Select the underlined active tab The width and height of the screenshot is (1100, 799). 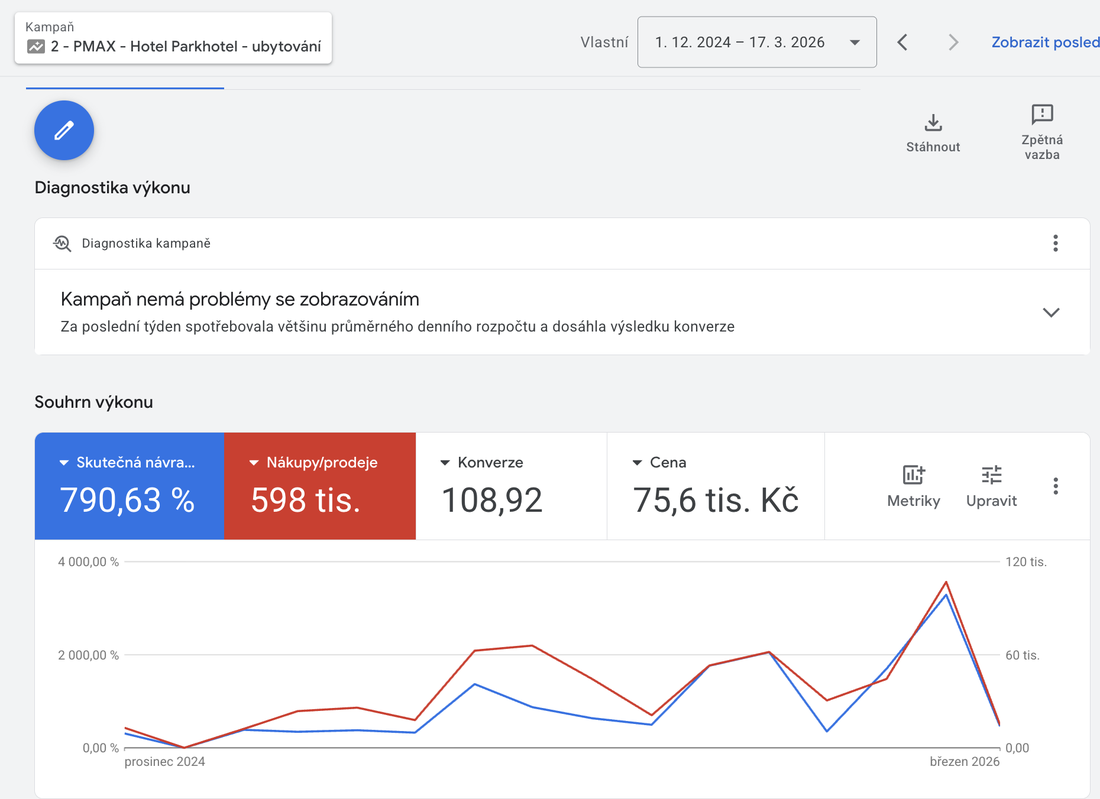[x=125, y=88]
